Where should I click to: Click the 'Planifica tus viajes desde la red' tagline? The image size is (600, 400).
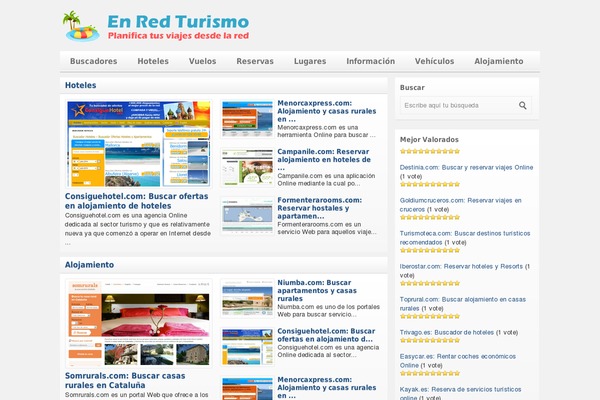[178, 36]
